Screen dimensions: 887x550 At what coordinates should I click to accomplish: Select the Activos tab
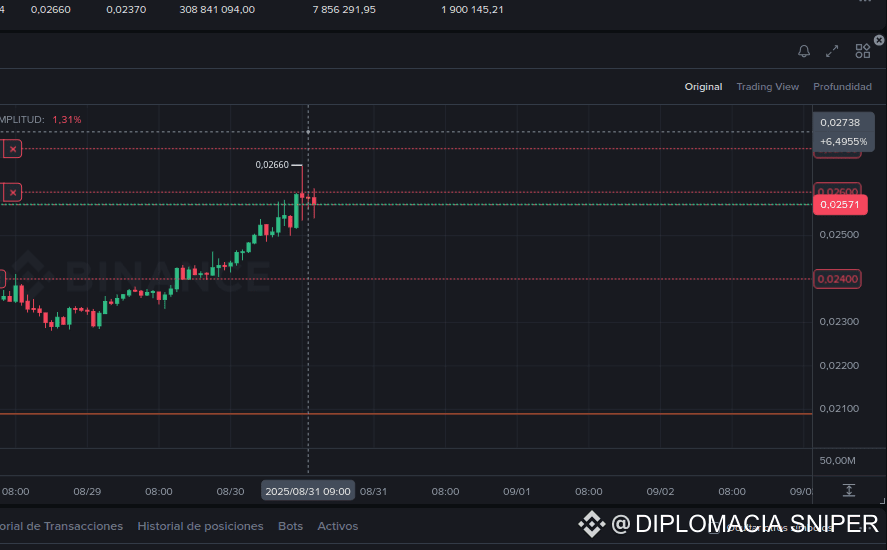pyautogui.click(x=338, y=526)
